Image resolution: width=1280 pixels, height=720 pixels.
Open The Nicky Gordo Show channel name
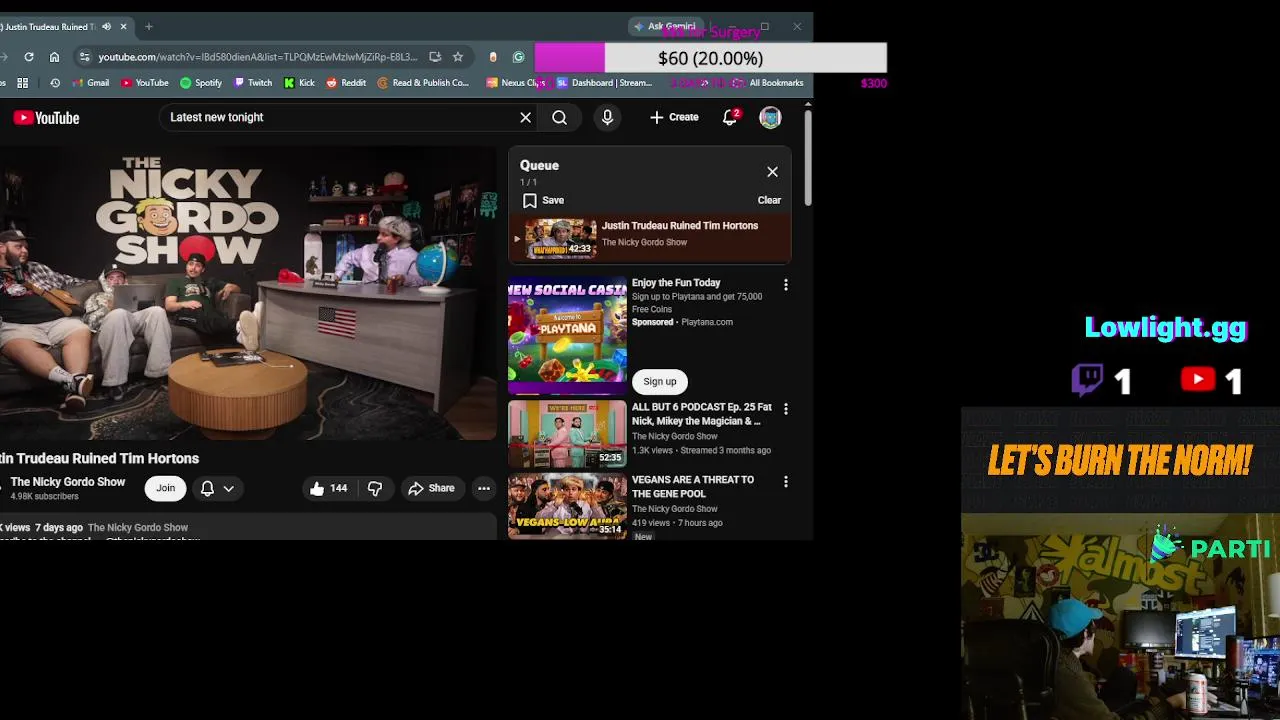pyautogui.click(x=68, y=482)
